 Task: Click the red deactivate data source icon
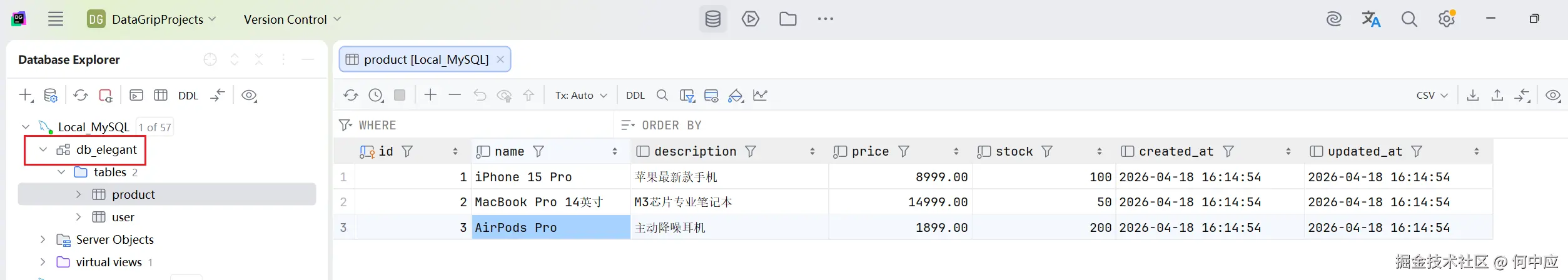[106, 95]
